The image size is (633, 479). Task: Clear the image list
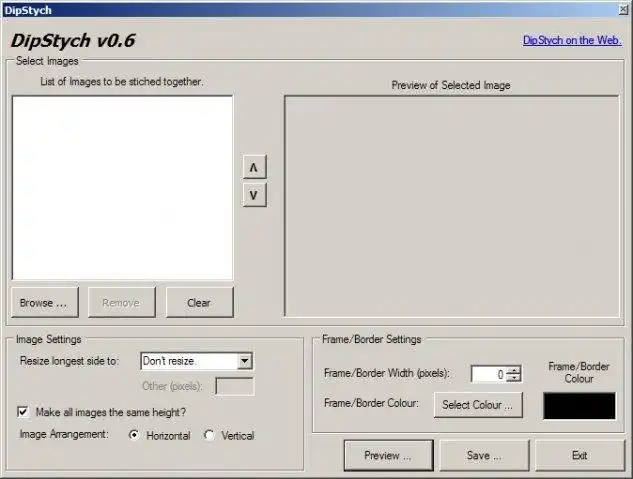tap(199, 302)
